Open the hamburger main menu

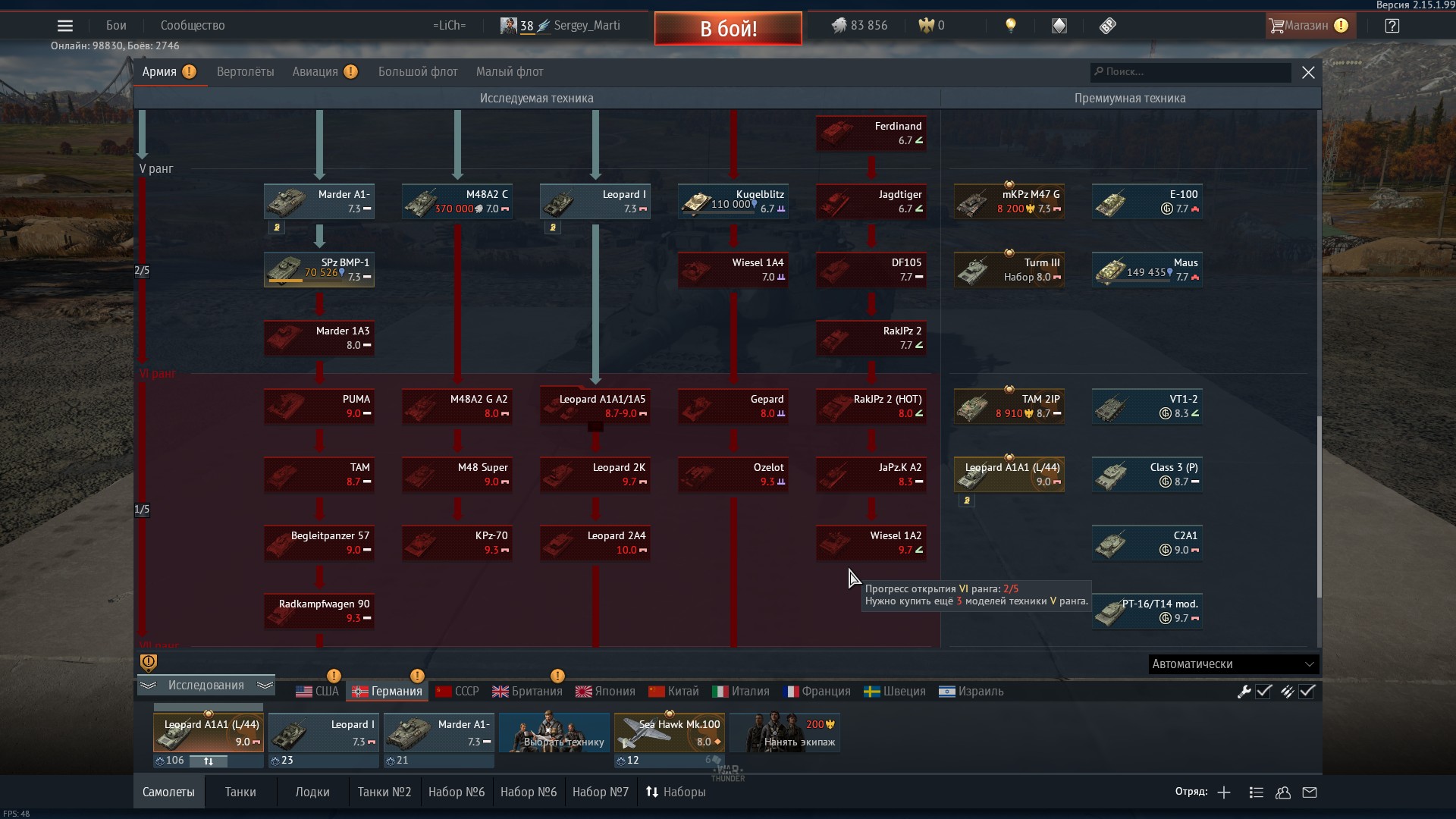(65, 26)
